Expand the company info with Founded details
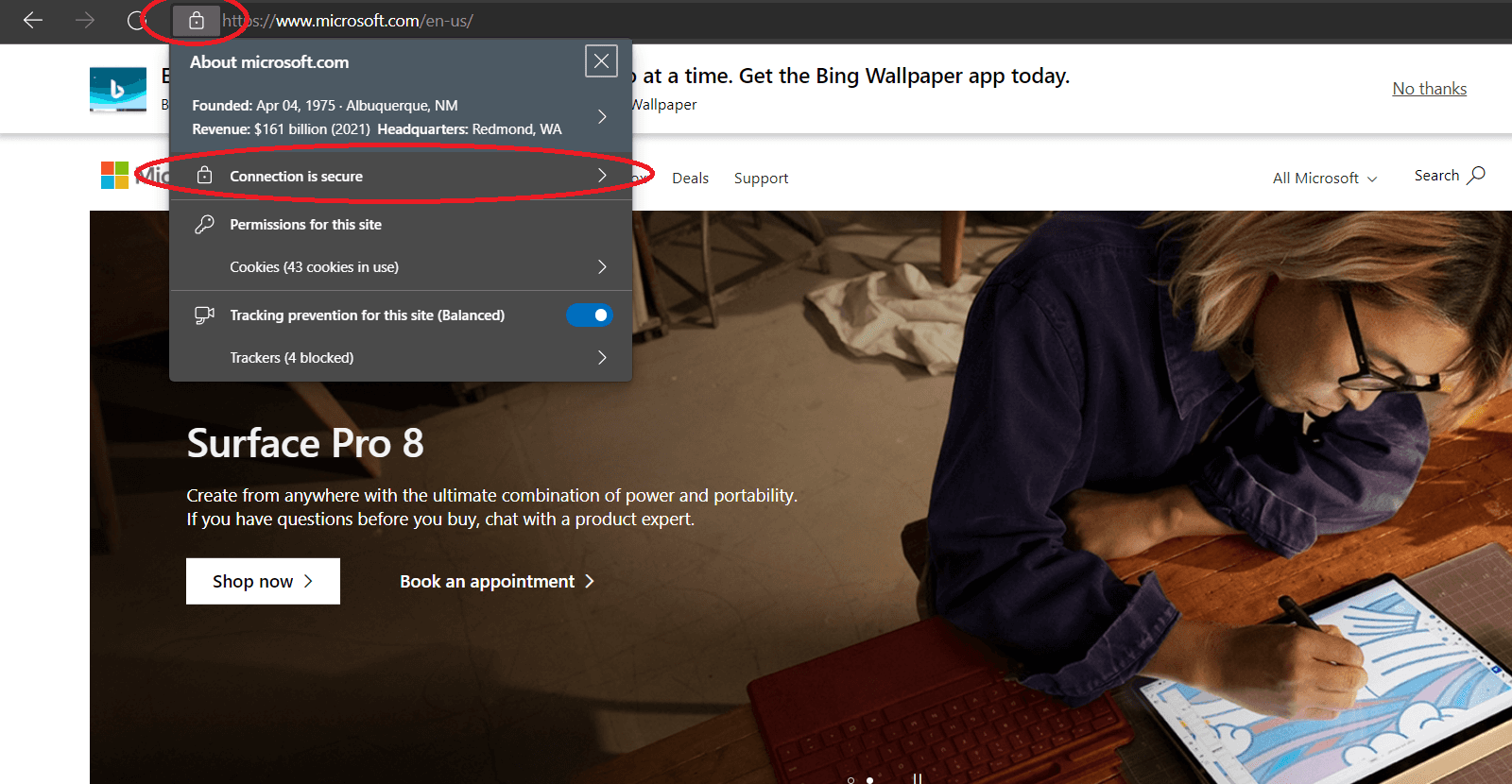 tap(601, 117)
